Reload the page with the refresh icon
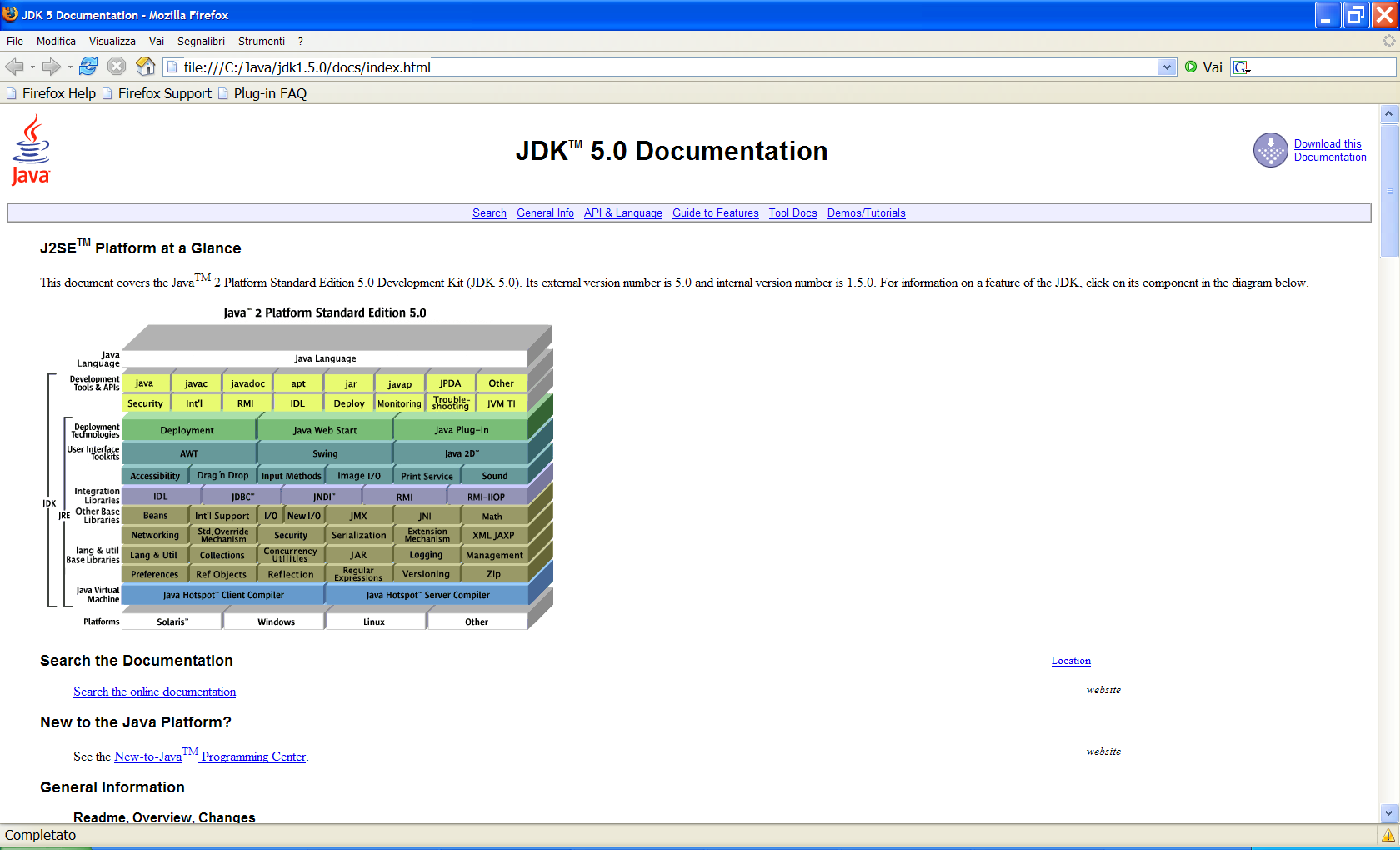This screenshot has height=850, width=1400. tap(88, 67)
